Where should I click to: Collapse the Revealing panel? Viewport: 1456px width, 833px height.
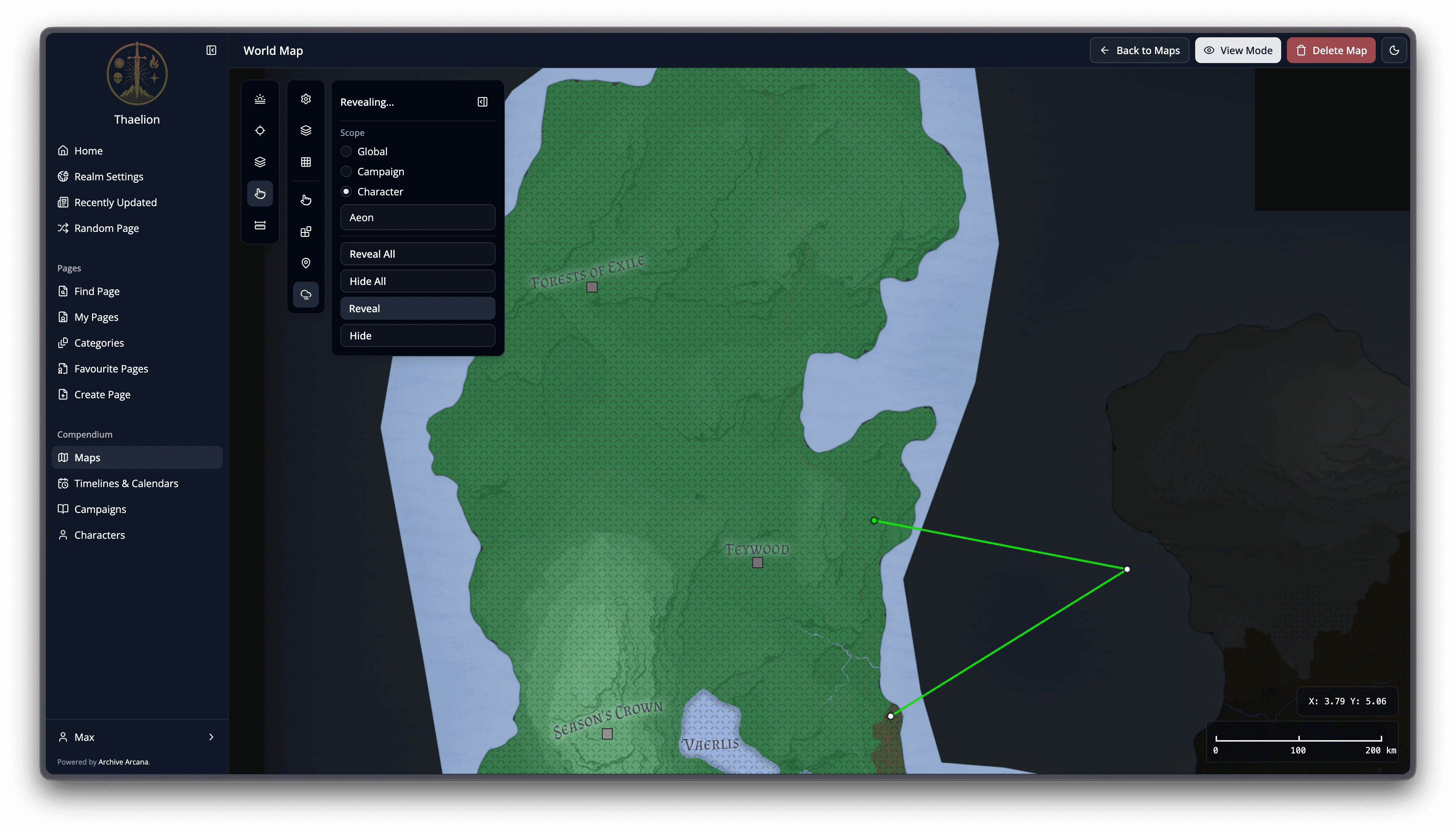[x=482, y=102]
